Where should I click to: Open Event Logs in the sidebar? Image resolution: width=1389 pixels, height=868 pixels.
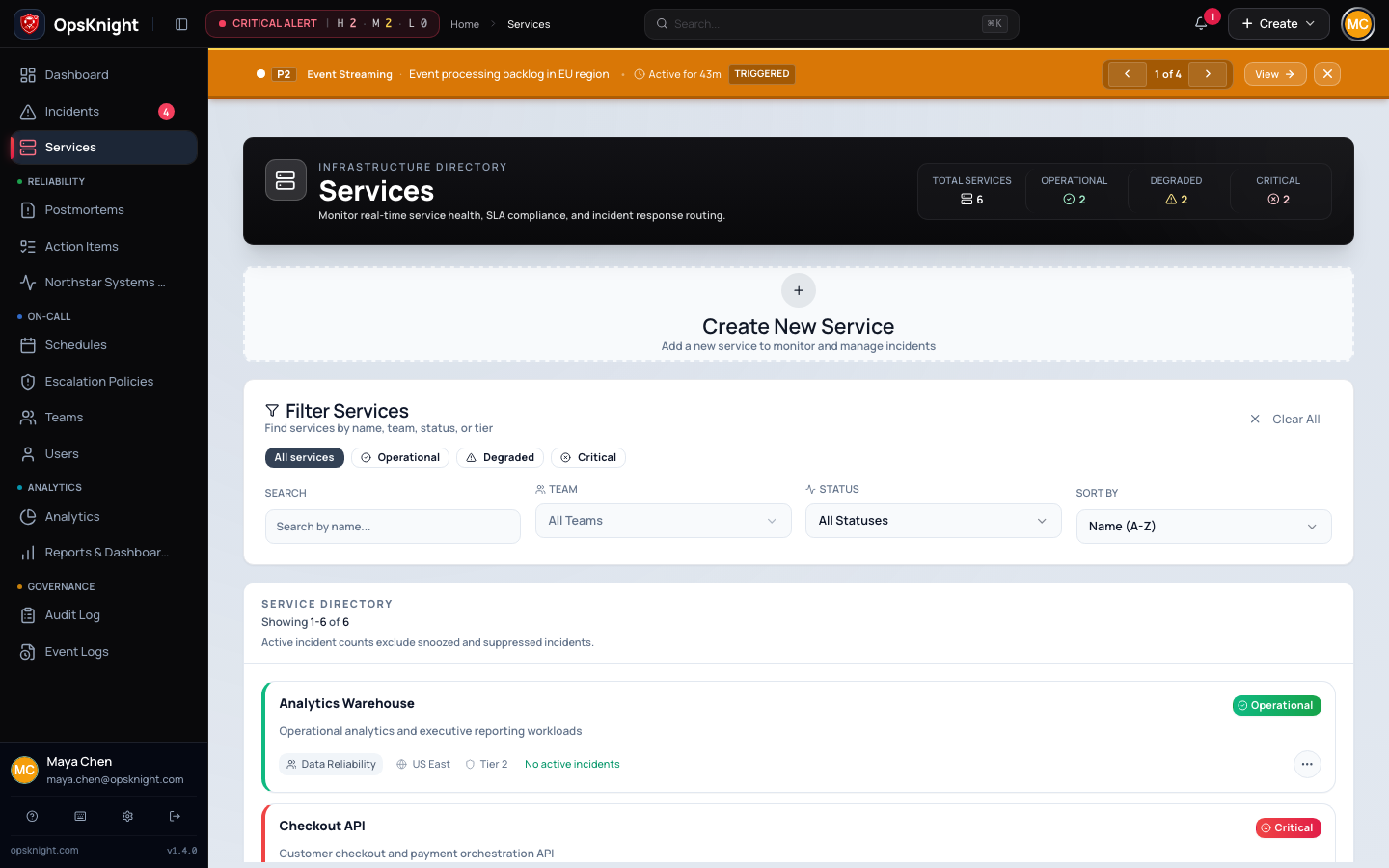tap(104, 652)
